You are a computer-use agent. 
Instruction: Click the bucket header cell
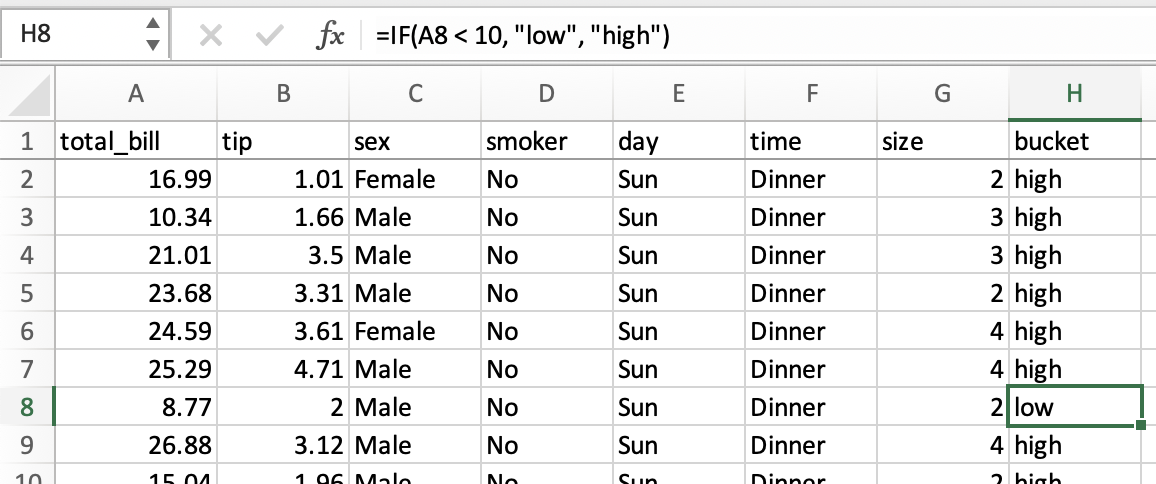(x=1074, y=142)
